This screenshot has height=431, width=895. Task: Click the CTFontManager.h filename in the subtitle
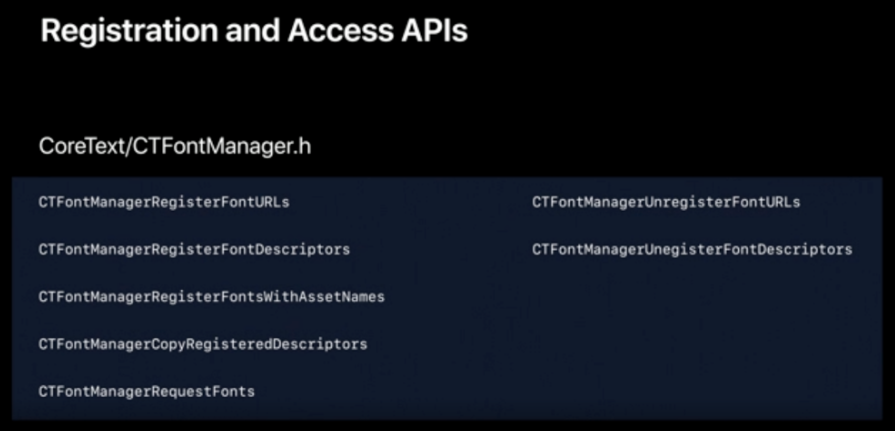click(x=222, y=146)
